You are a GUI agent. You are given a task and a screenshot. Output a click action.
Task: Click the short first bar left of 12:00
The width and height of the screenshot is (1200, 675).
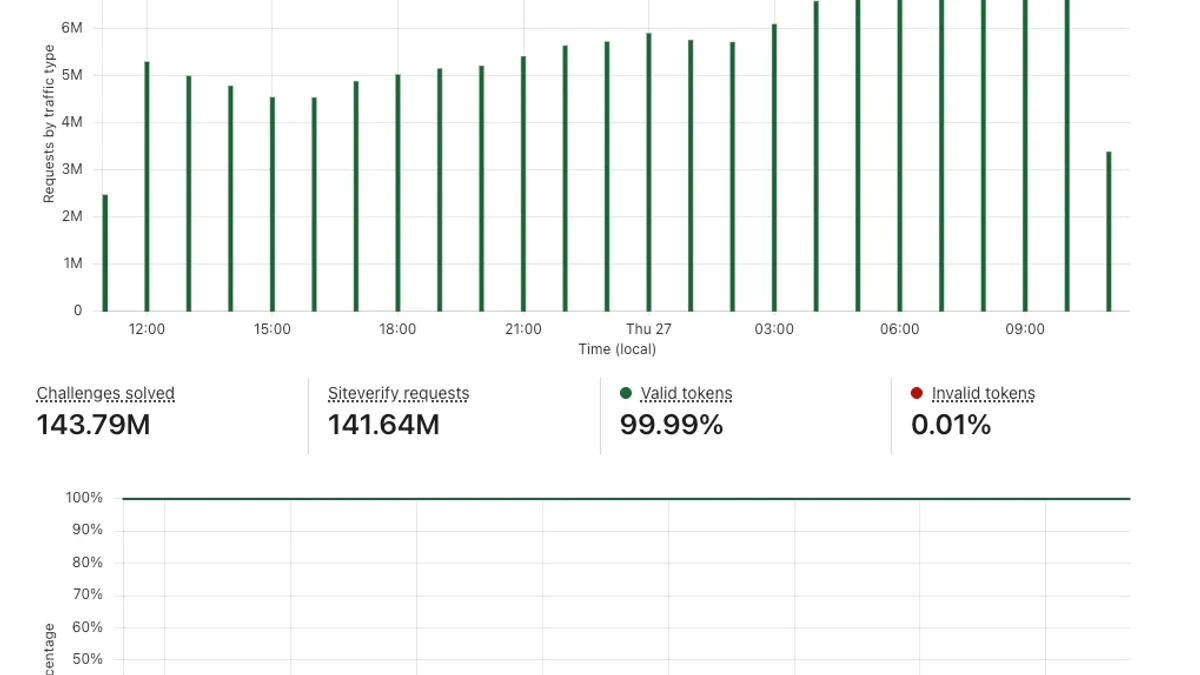pos(105,253)
